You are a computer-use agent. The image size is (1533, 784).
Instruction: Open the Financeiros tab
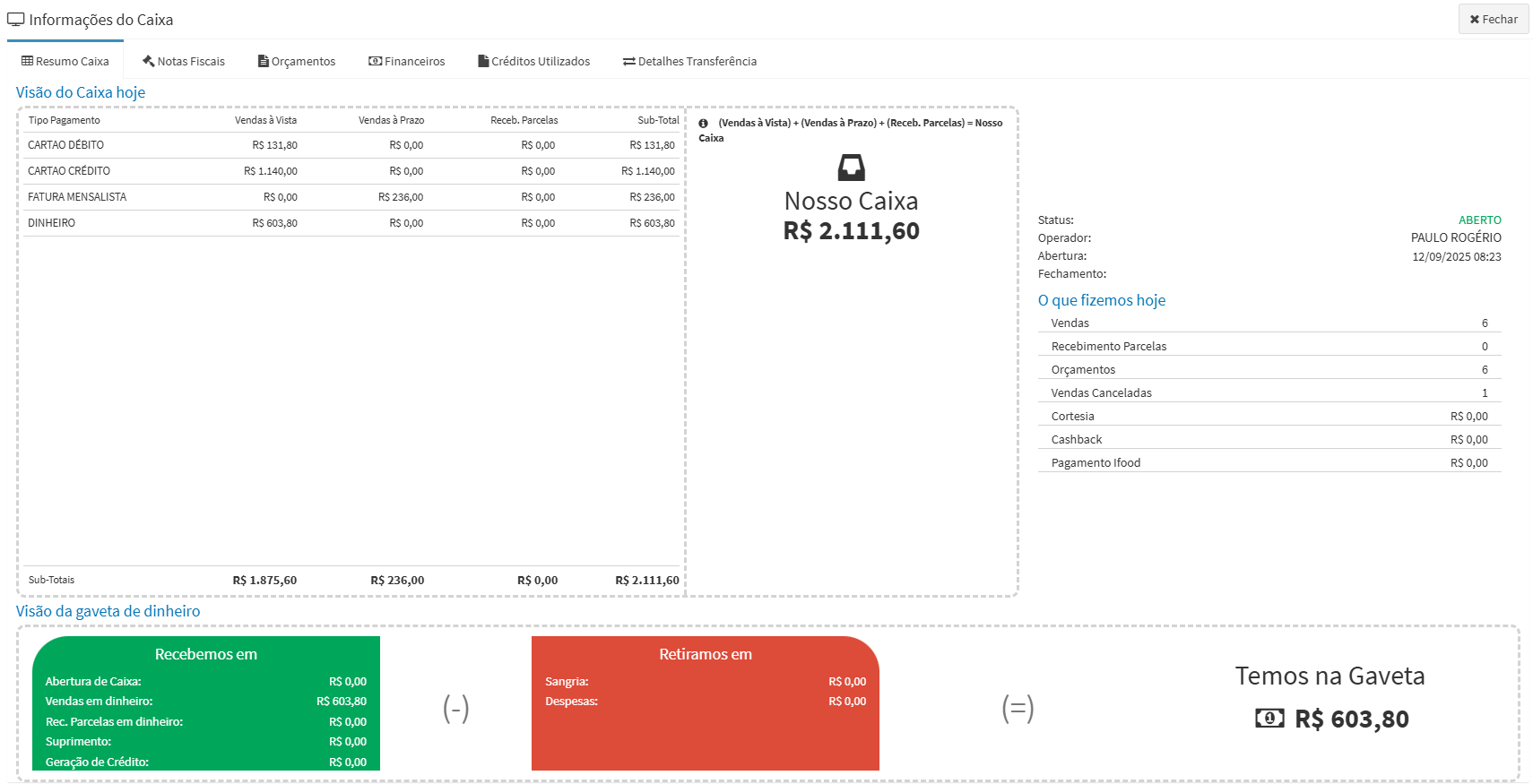[x=406, y=61]
